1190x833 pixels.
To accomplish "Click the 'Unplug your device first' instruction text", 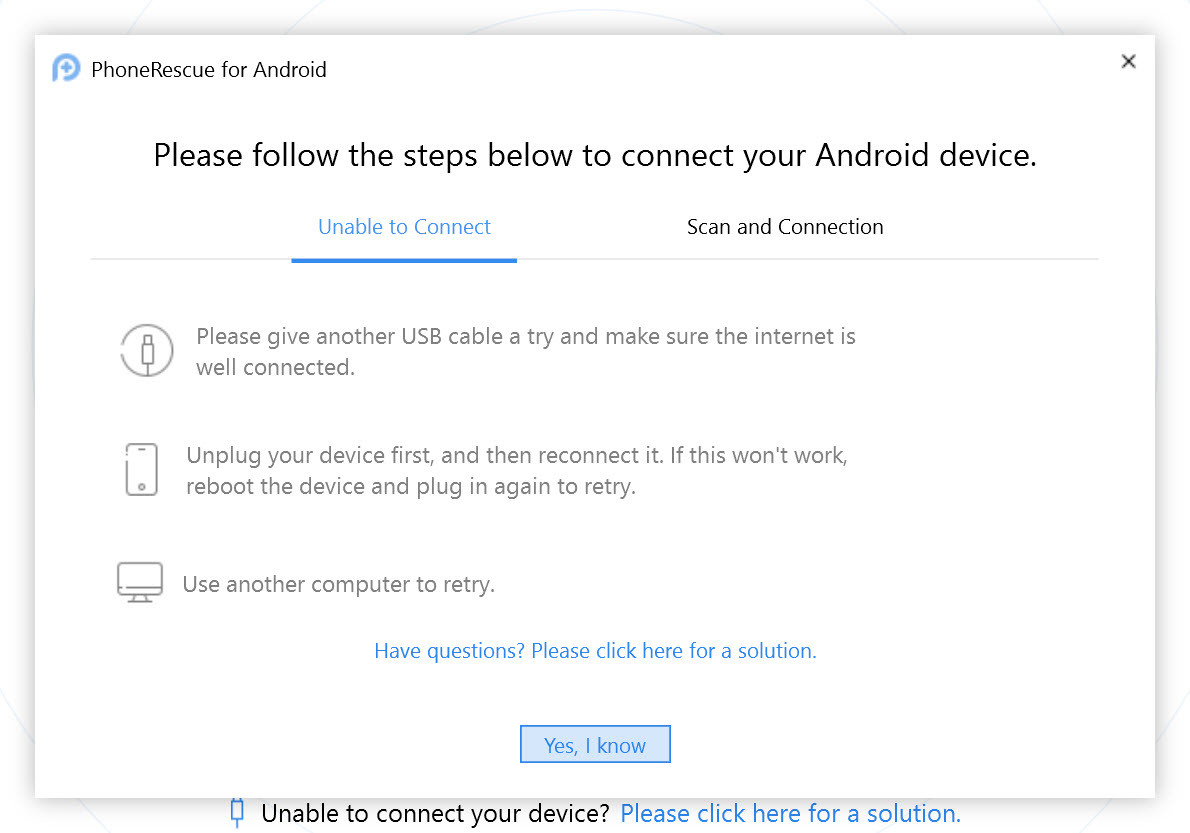I will [x=516, y=456].
